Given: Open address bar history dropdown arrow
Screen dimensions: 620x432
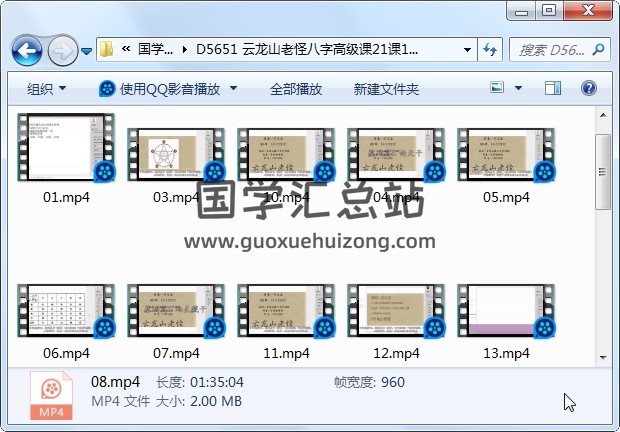Looking at the screenshot, I should point(467,50).
